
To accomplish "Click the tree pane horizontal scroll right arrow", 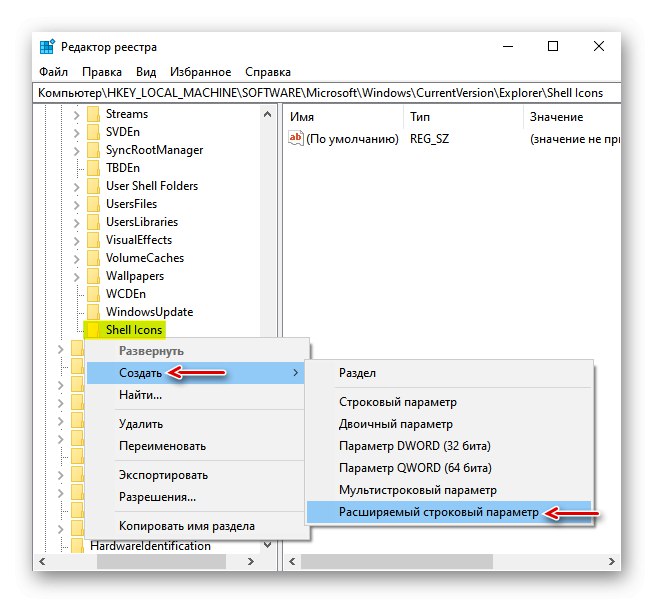I will [251, 561].
